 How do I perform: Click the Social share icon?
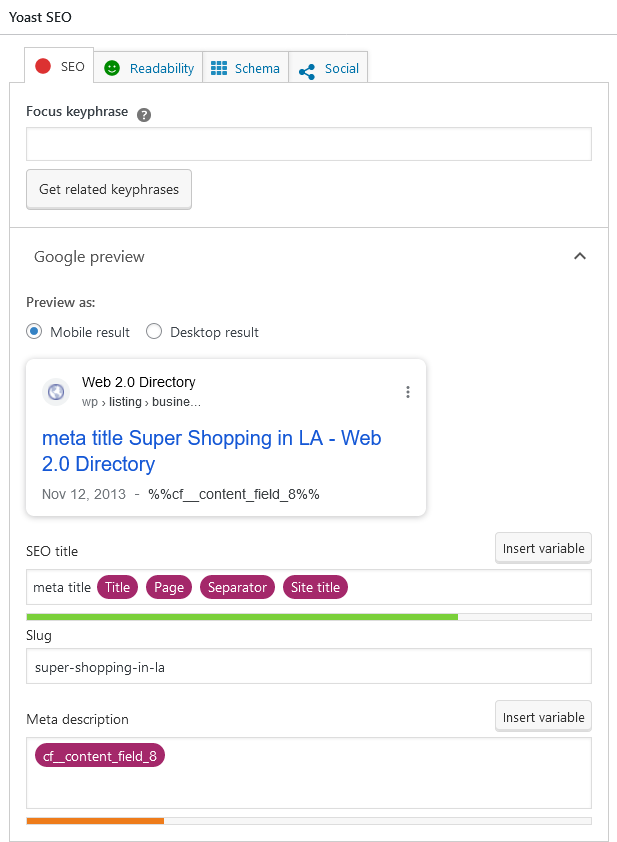tap(307, 72)
